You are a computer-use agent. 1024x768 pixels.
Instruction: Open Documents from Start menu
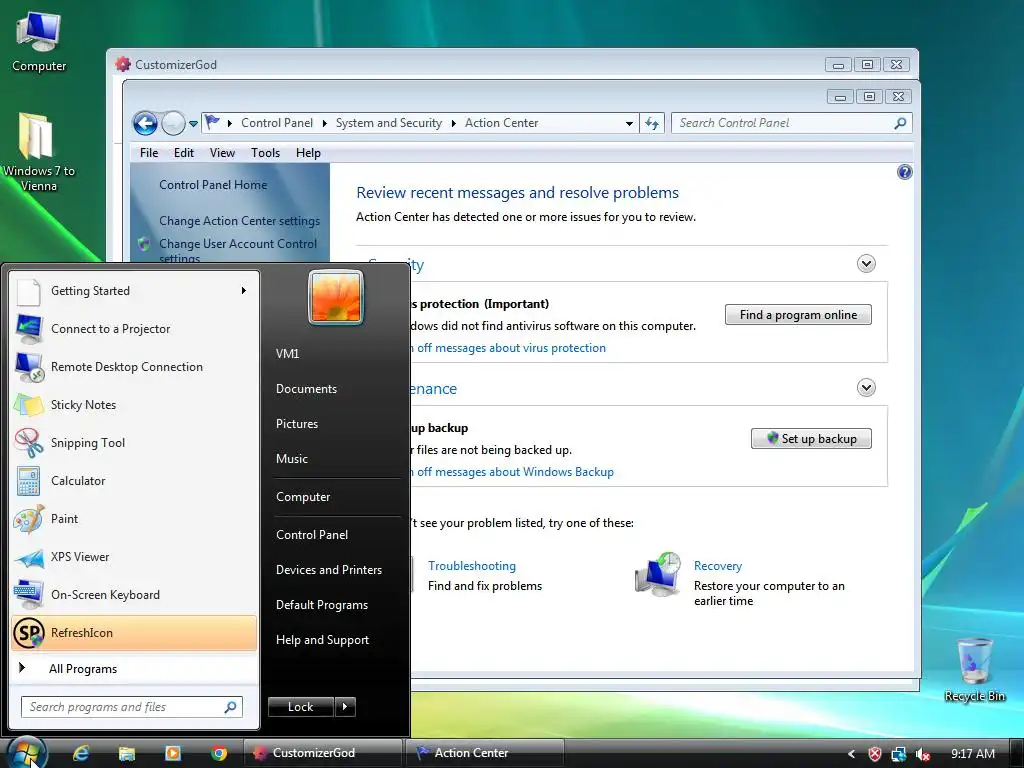tap(306, 389)
